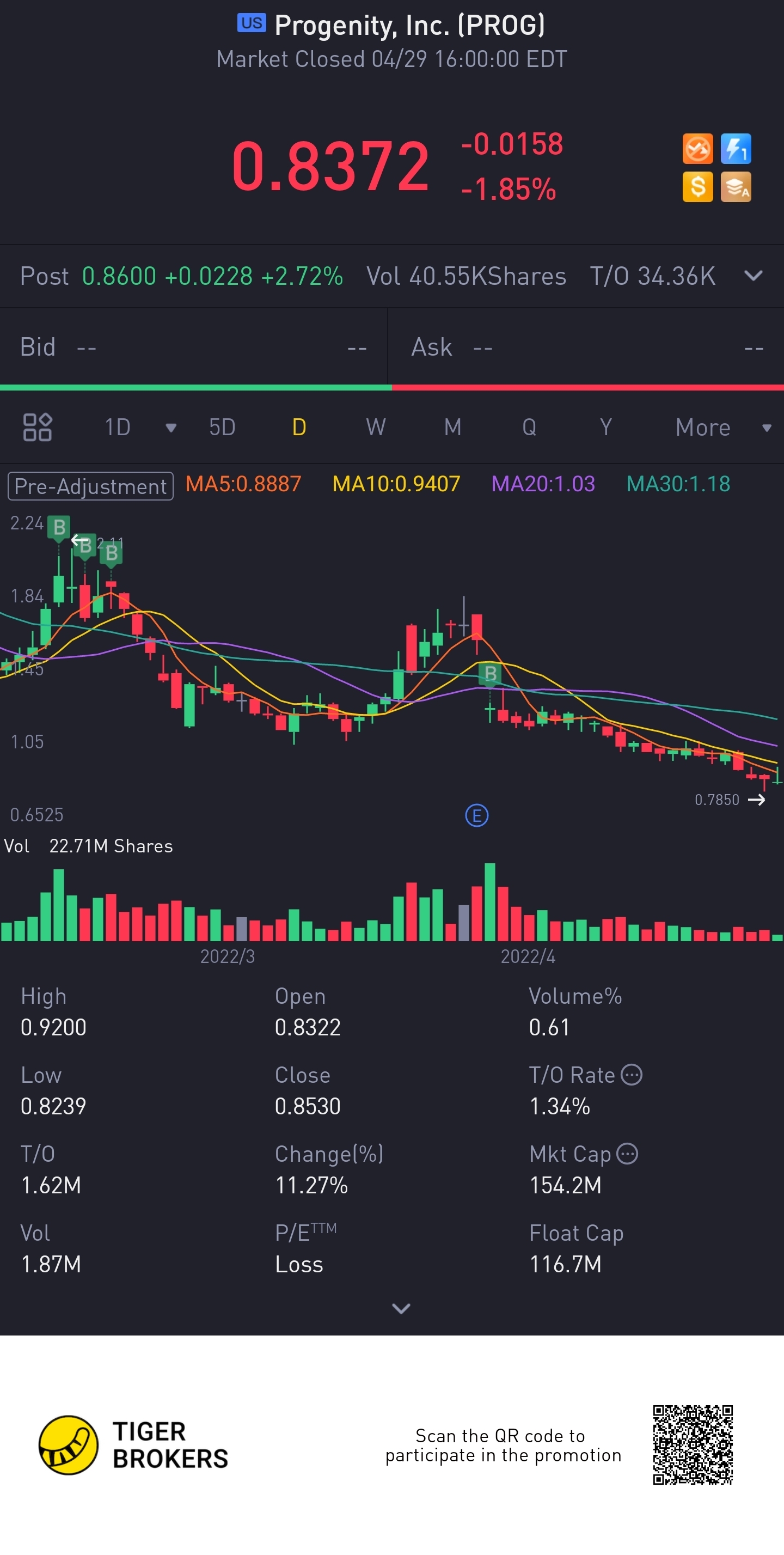784x1555 pixels.
Task: Tap the Tiger Brokers logo
Action: (133, 1445)
